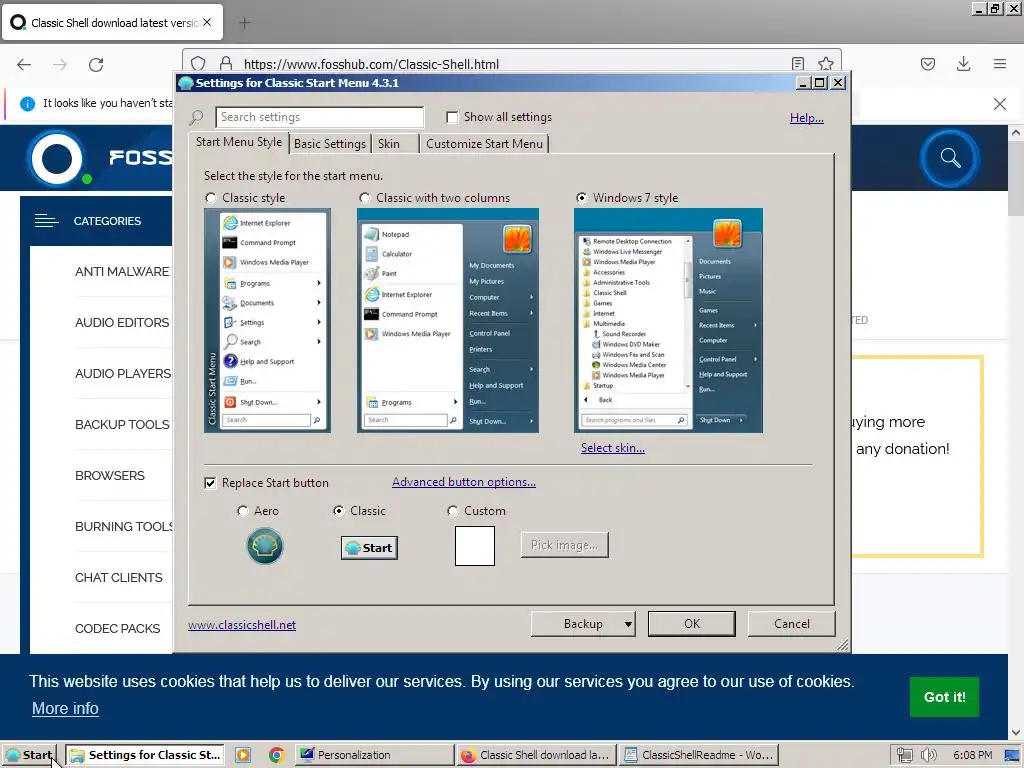Screen dimensions: 1024x768
Task: Uncheck Replace Start button checkbox
Action: click(210, 483)
